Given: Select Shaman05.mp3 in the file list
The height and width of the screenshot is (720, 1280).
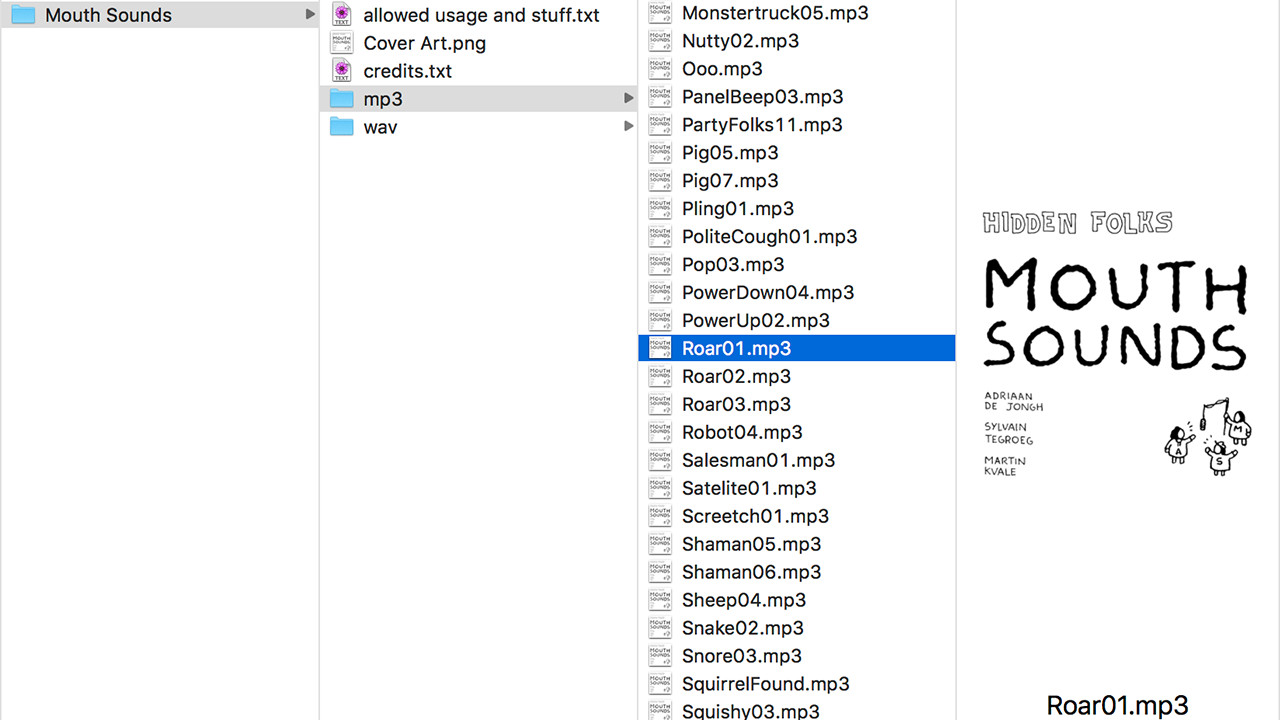Looking at the screenshot, I should tap(751, 544).
